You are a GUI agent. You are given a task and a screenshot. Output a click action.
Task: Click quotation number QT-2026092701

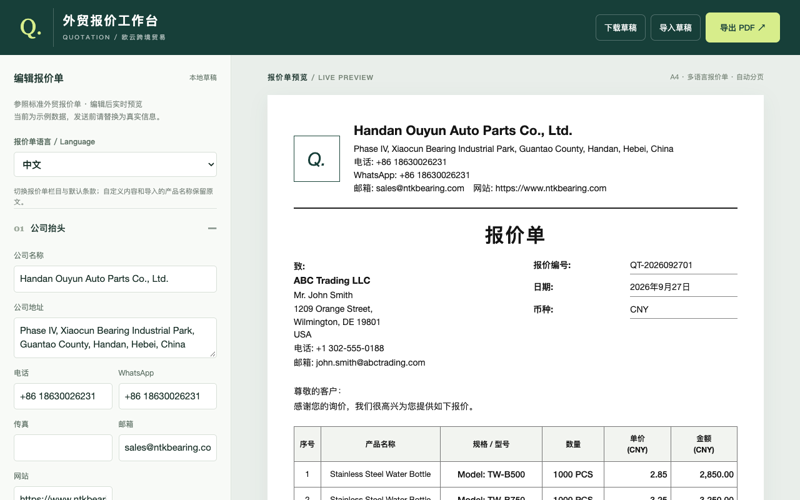tap(661, 265)
